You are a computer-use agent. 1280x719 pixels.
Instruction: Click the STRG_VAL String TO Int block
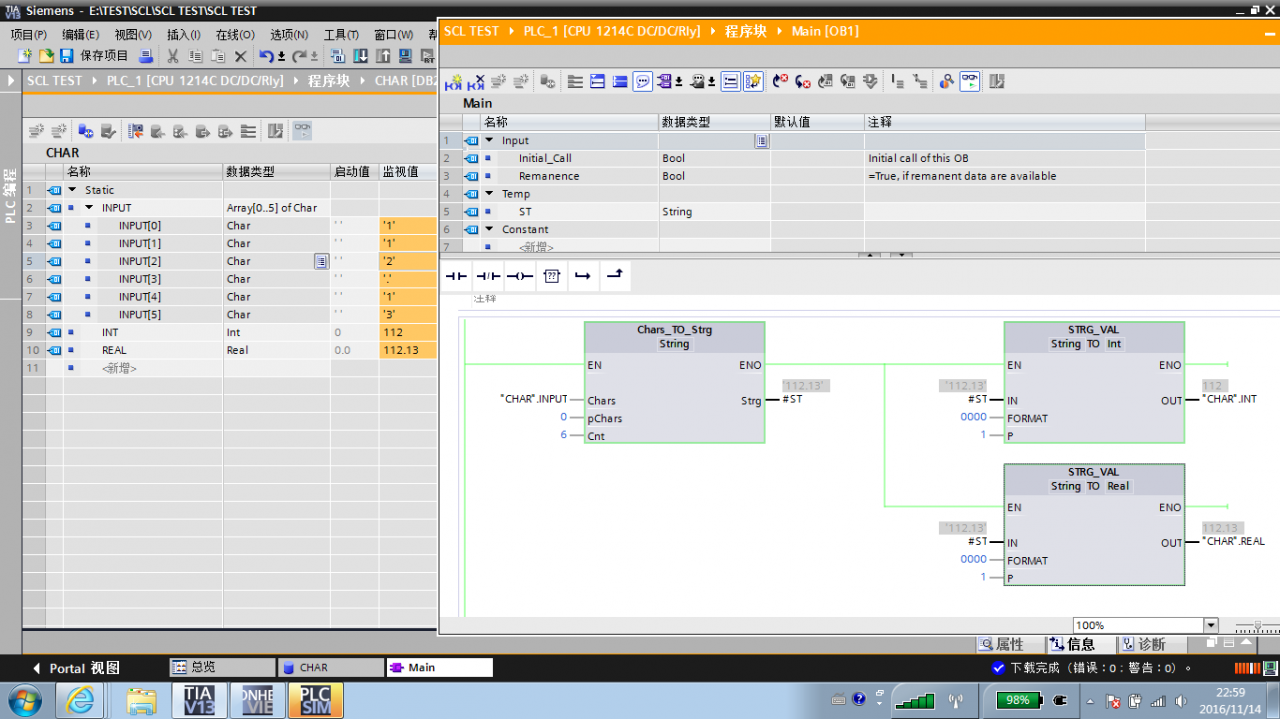1094,382
